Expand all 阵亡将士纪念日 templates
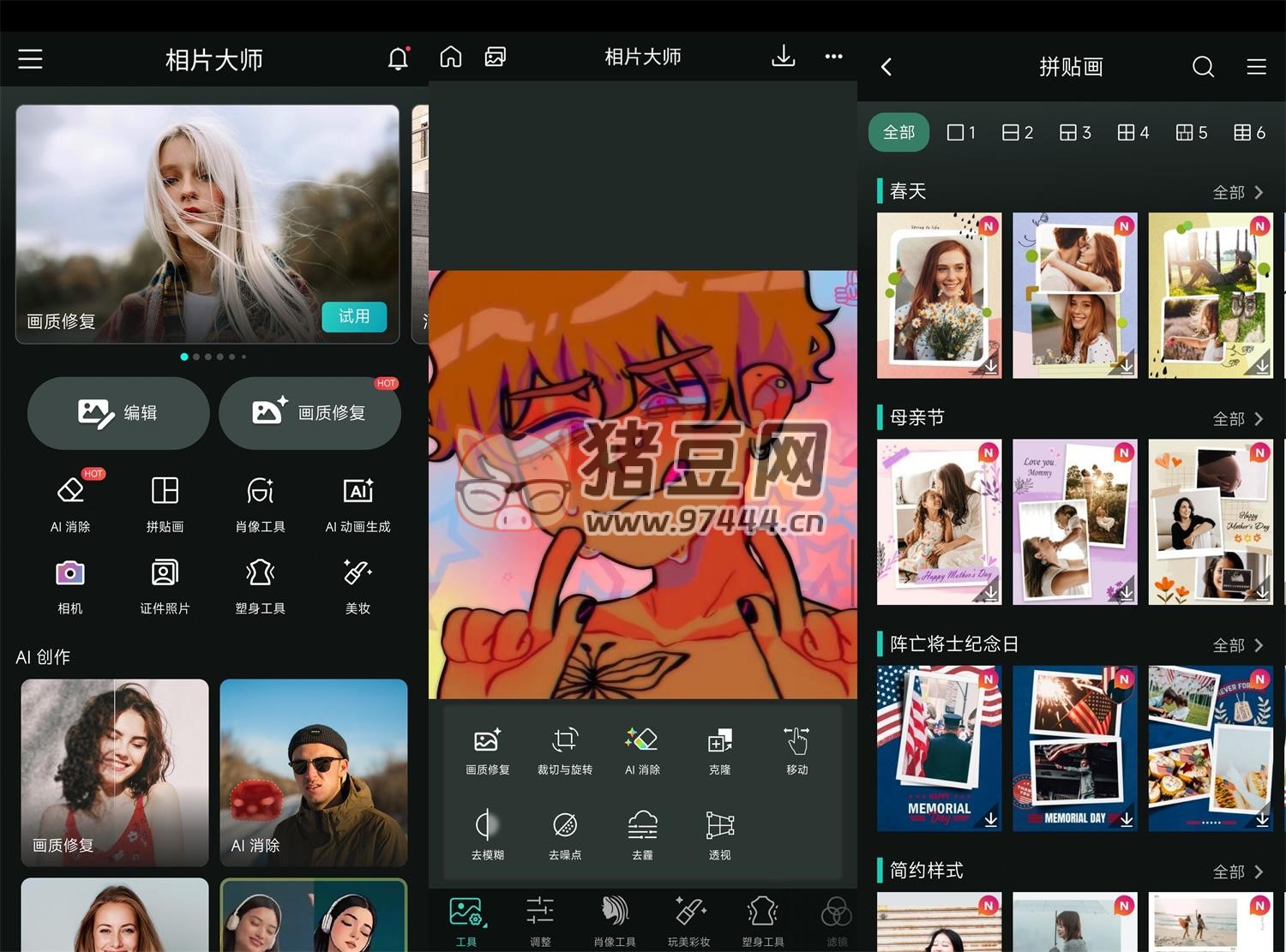This screenshot has height=952, width=1286. (x=1237, y=644)
